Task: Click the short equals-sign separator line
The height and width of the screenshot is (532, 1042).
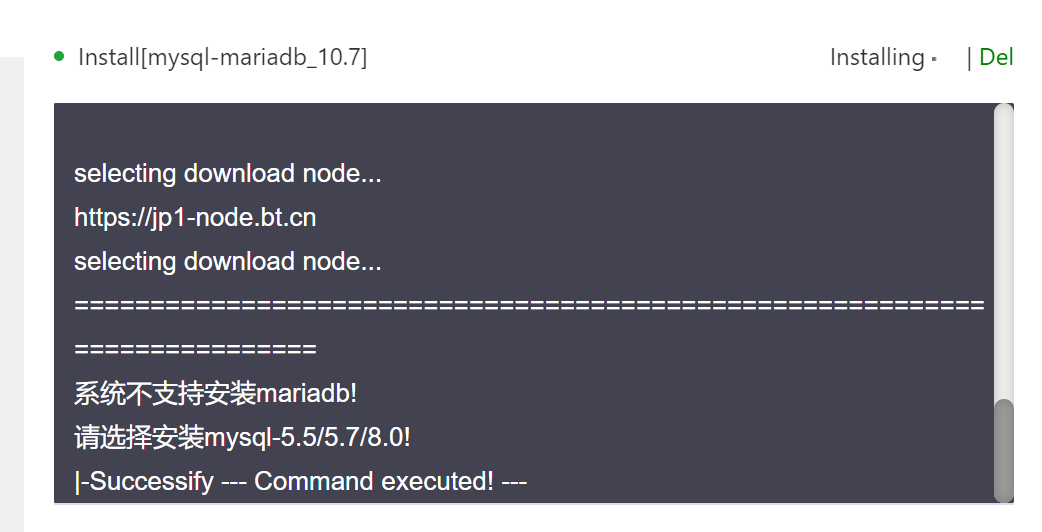Action: click(x=195, y=349)
